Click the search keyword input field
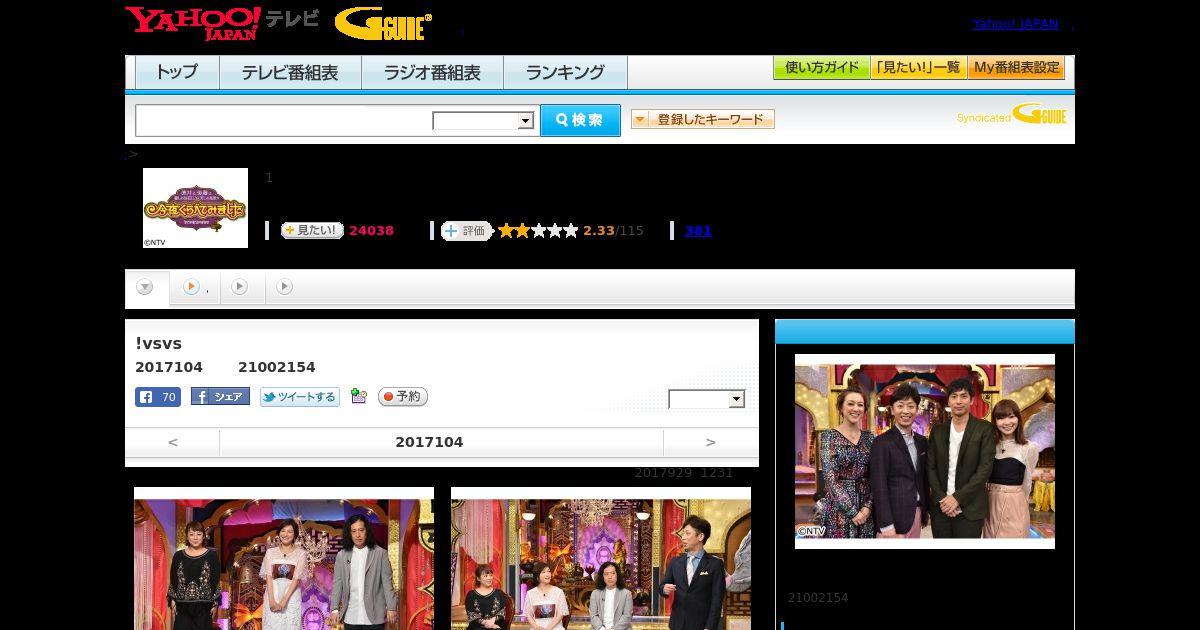 point(284,121)
